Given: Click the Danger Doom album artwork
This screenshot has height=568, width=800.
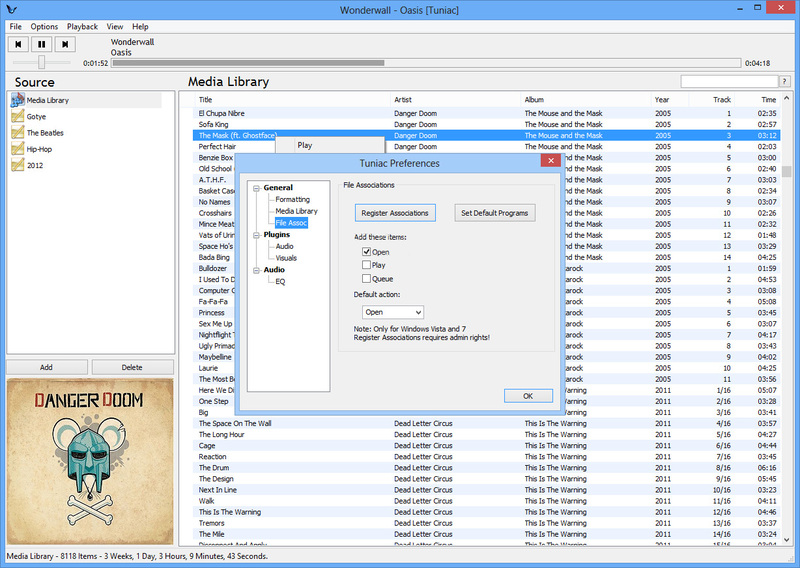Looking at the screenshot, I should click(90, 461).
